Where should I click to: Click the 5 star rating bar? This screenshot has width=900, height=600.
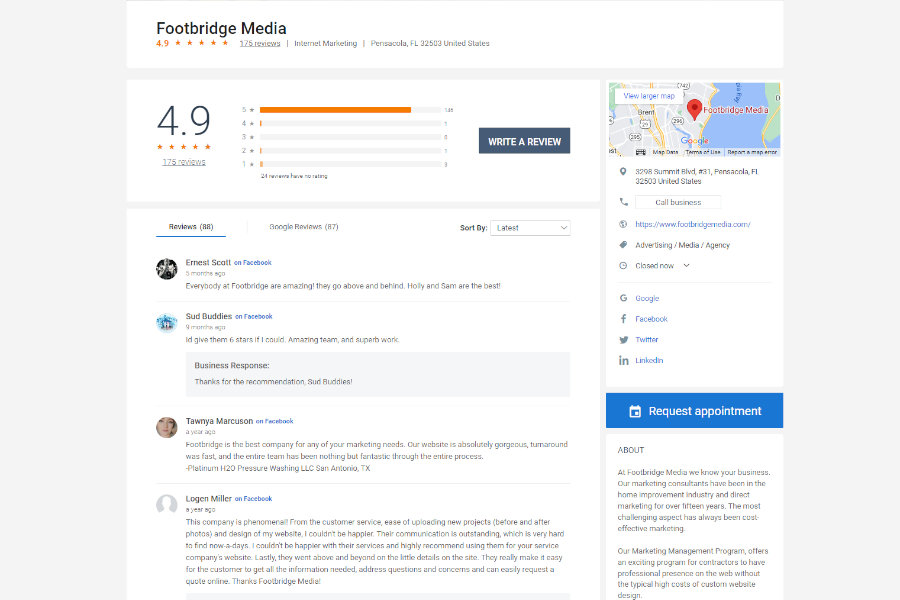click(350, 110)
